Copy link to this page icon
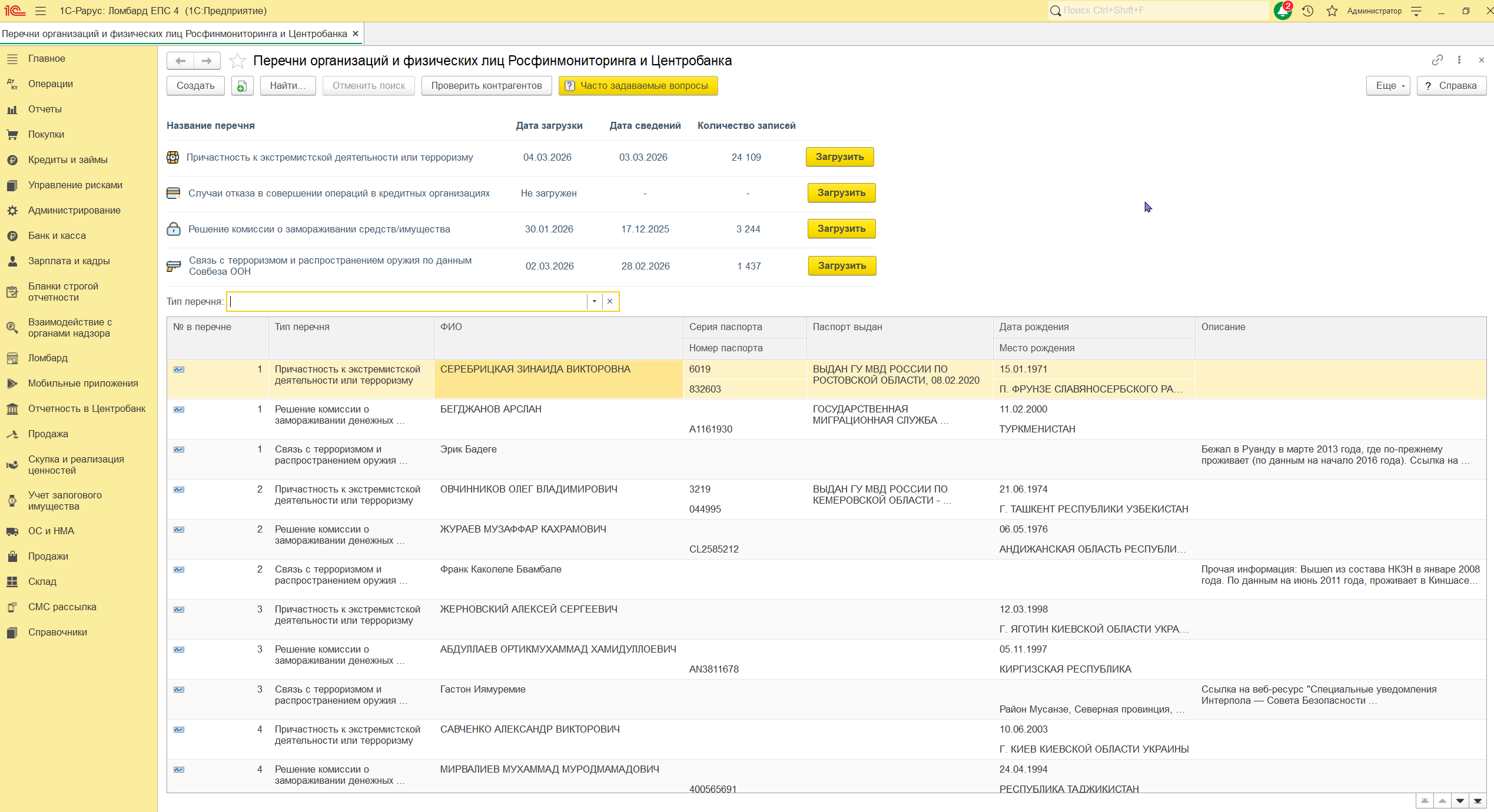This screenshot has height=812, width=1494. coord(1437,60)
